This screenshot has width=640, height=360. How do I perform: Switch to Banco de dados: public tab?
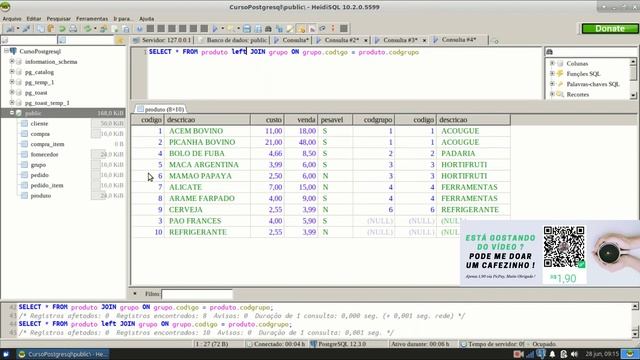point(233,40)
